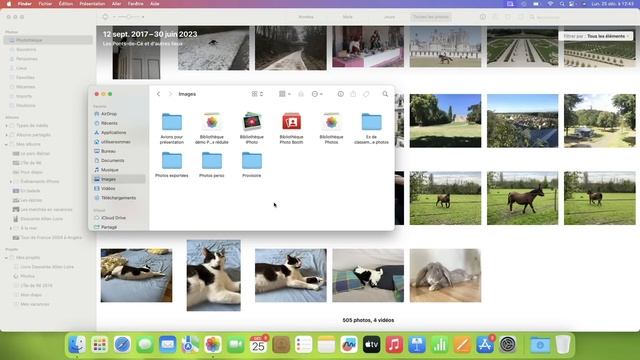The image size is (640, 360).
Task: Select the town rooftops aerial photo
Action: pyautogui.click(x=522, y=121)
